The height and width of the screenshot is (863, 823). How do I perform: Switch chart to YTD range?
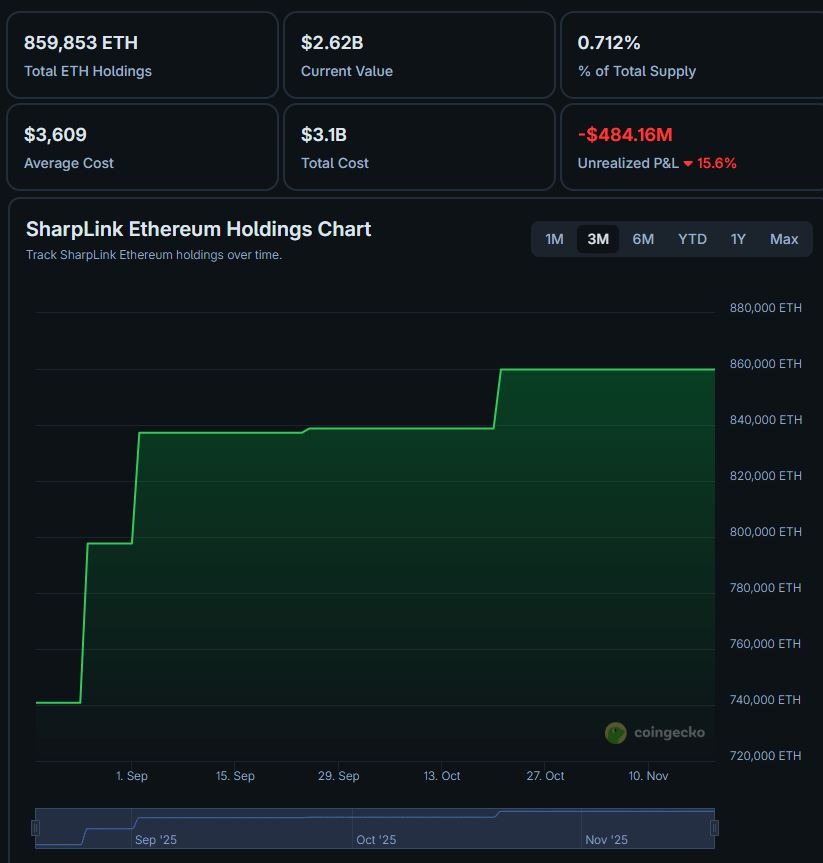tap(692, 239)
